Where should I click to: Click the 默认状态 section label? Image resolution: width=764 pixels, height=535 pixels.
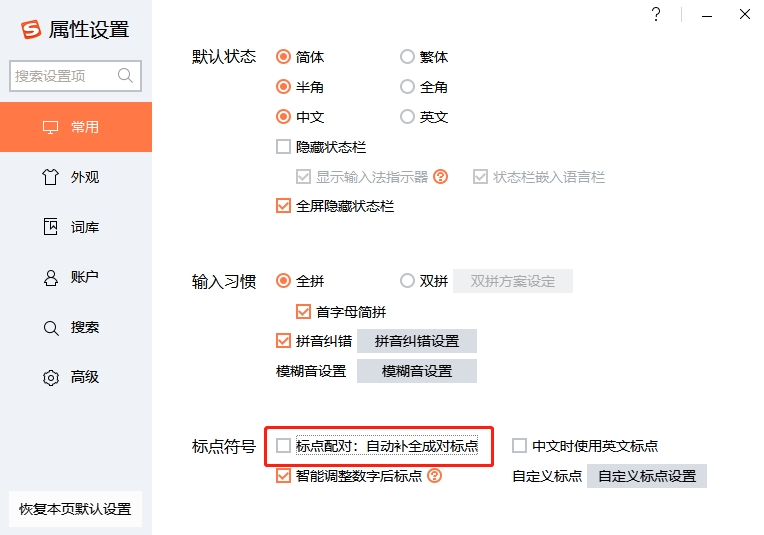[x=224, y=57]
